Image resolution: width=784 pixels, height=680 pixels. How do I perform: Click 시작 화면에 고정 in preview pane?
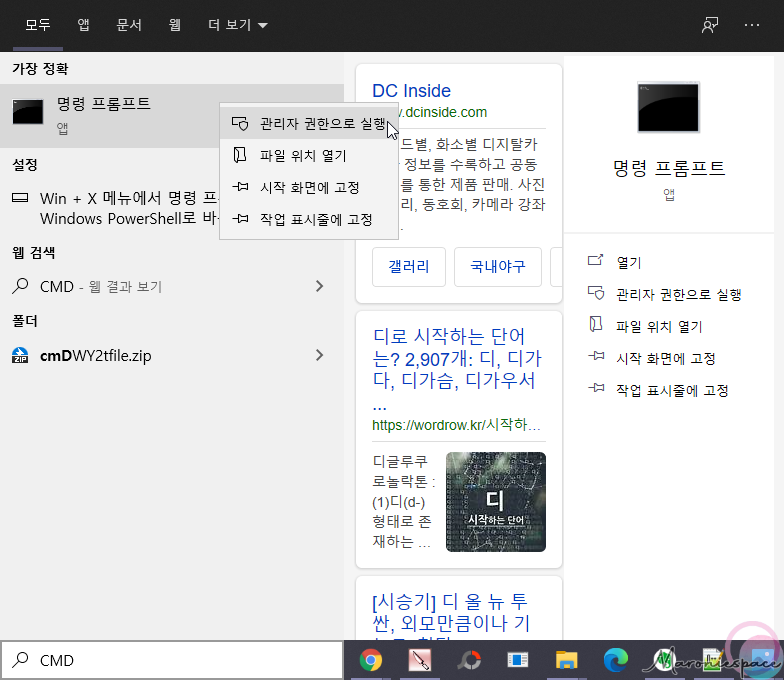(x=666, y=358)
